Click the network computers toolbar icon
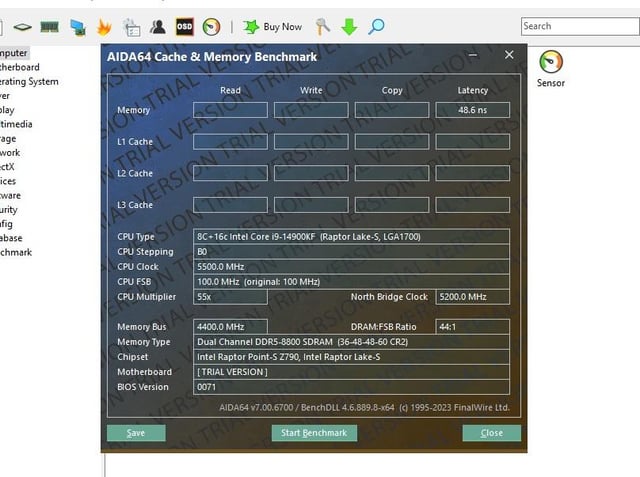The image size is (640, 477). pyautogui.click(x=77, y=27)
